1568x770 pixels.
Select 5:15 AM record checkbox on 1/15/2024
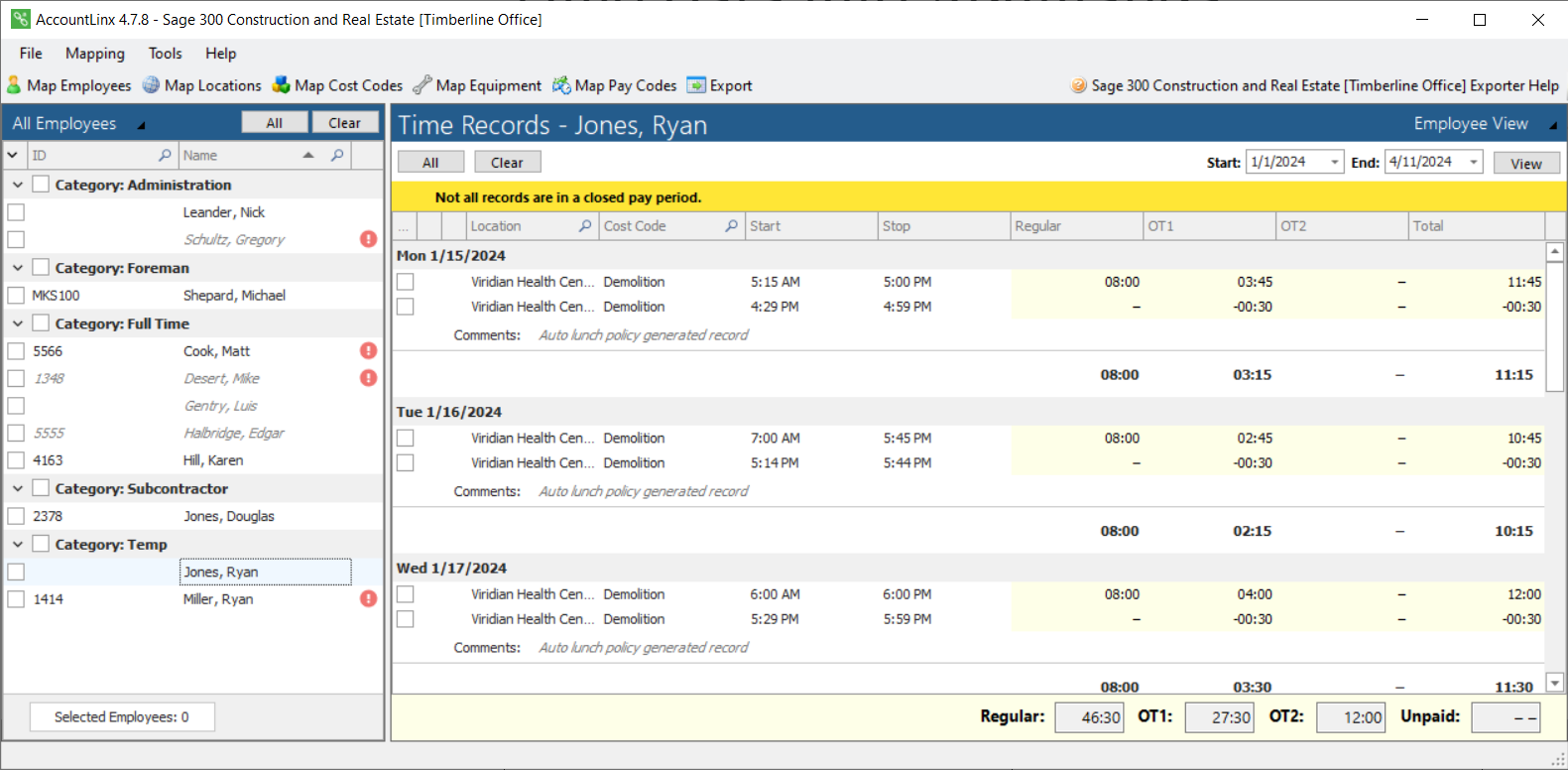pos(405,282)
